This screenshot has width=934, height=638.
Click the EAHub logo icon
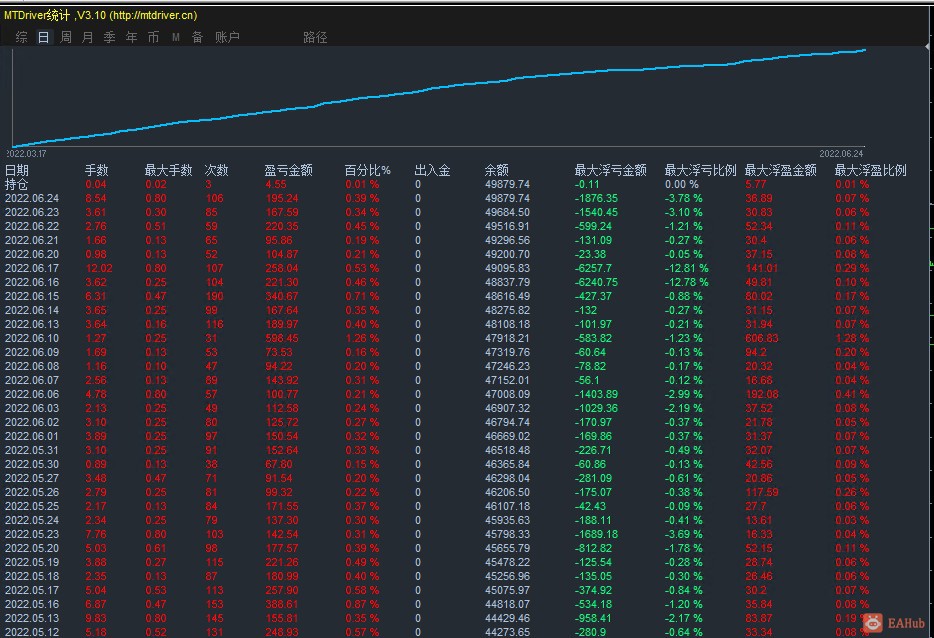tap(873, 623)
